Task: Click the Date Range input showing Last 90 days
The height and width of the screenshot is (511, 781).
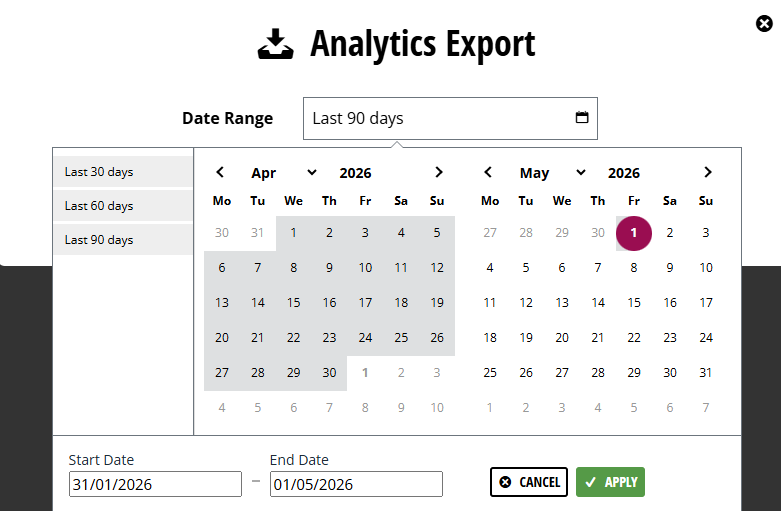Action: tap(450, 119)
